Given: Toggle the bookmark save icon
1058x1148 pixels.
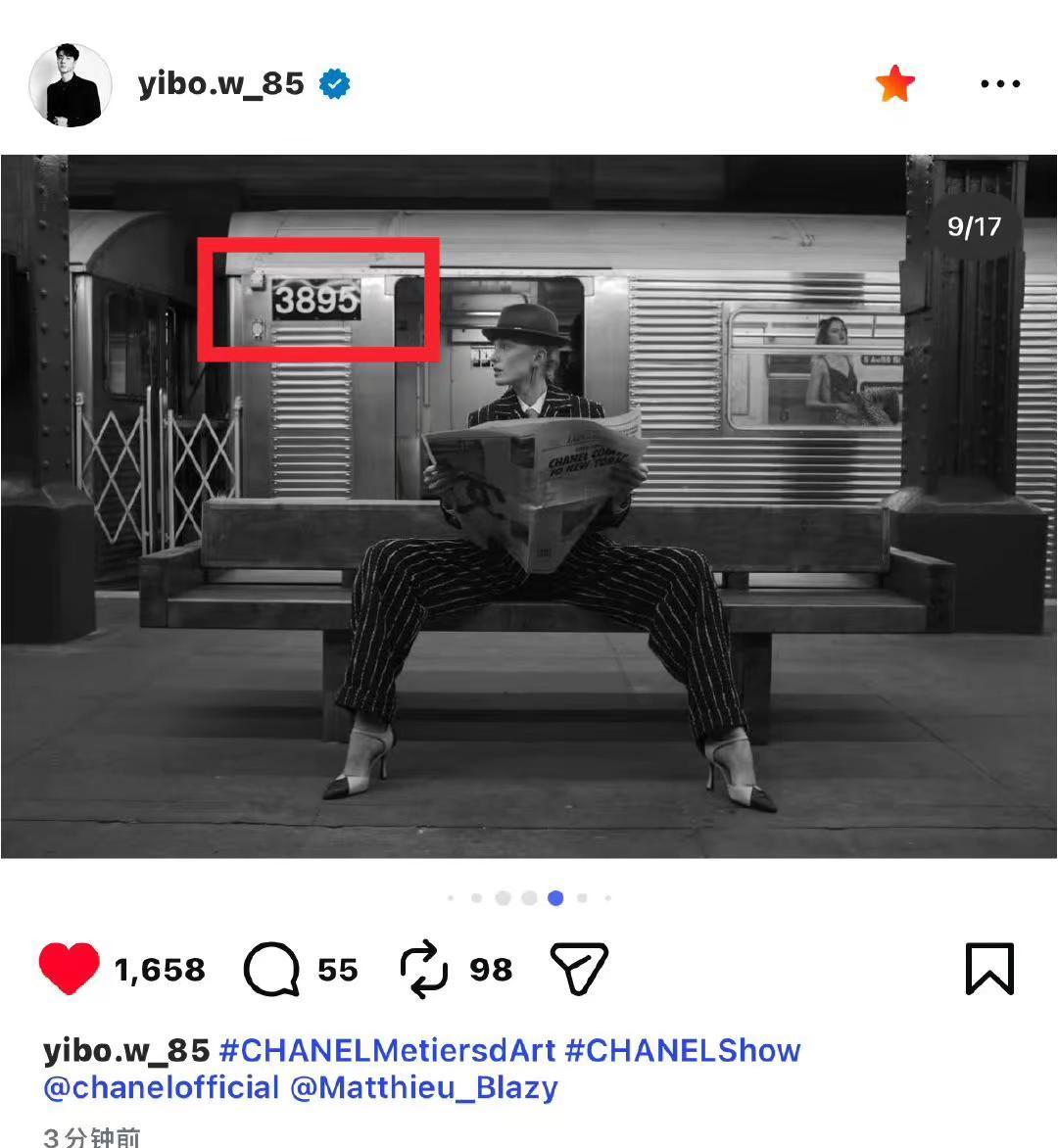Looking at the screenshot, I should click(x=989, y=970).
